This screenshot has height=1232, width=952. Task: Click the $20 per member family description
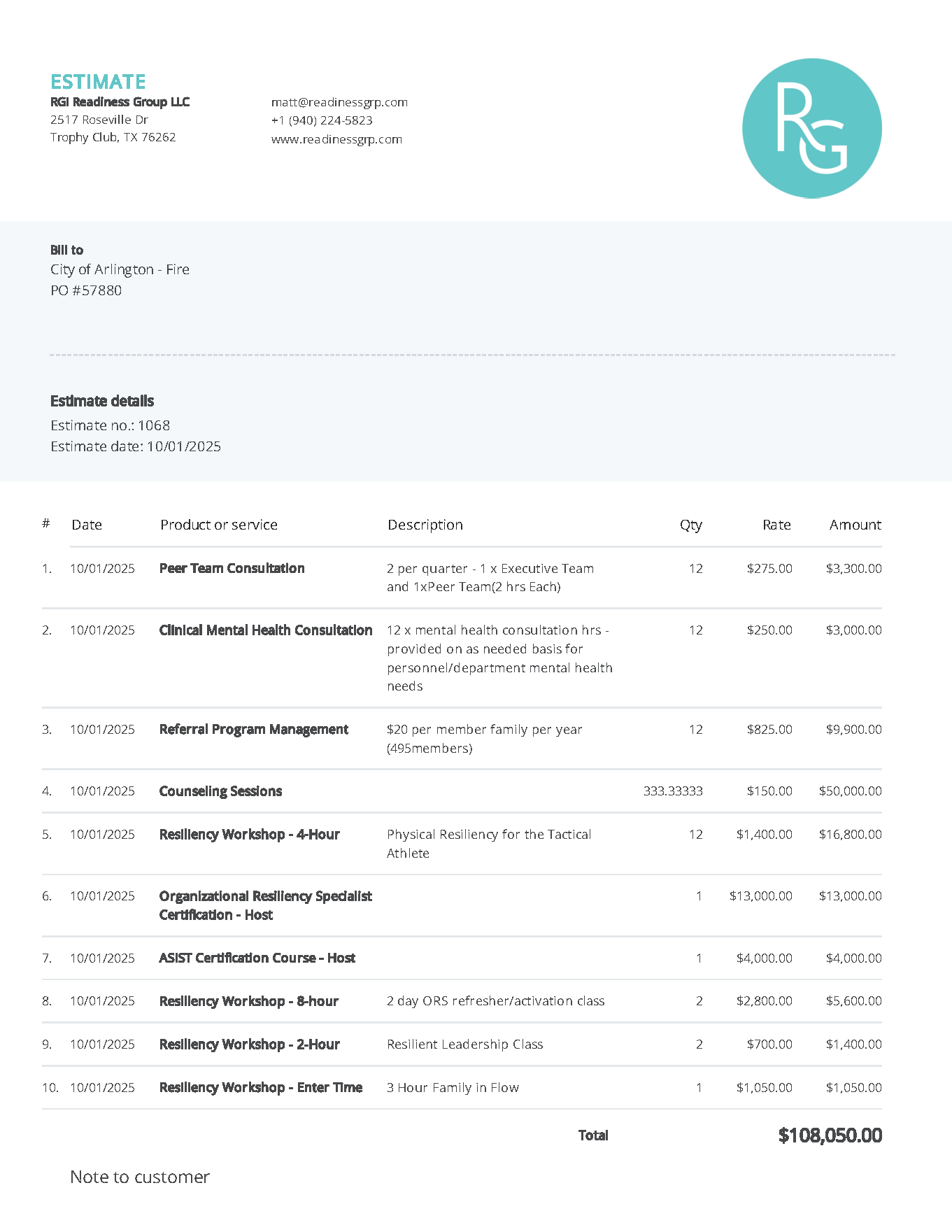point(484,739)
